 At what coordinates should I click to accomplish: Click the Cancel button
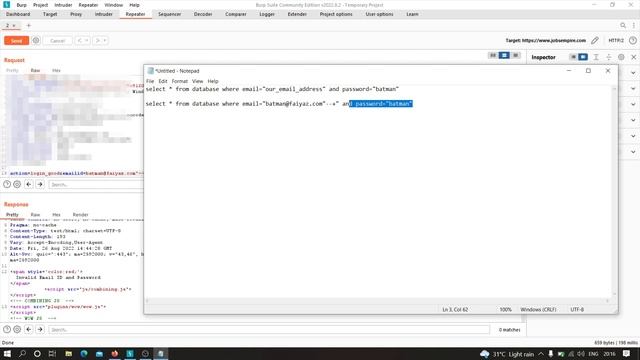click(x=58, y=40)
